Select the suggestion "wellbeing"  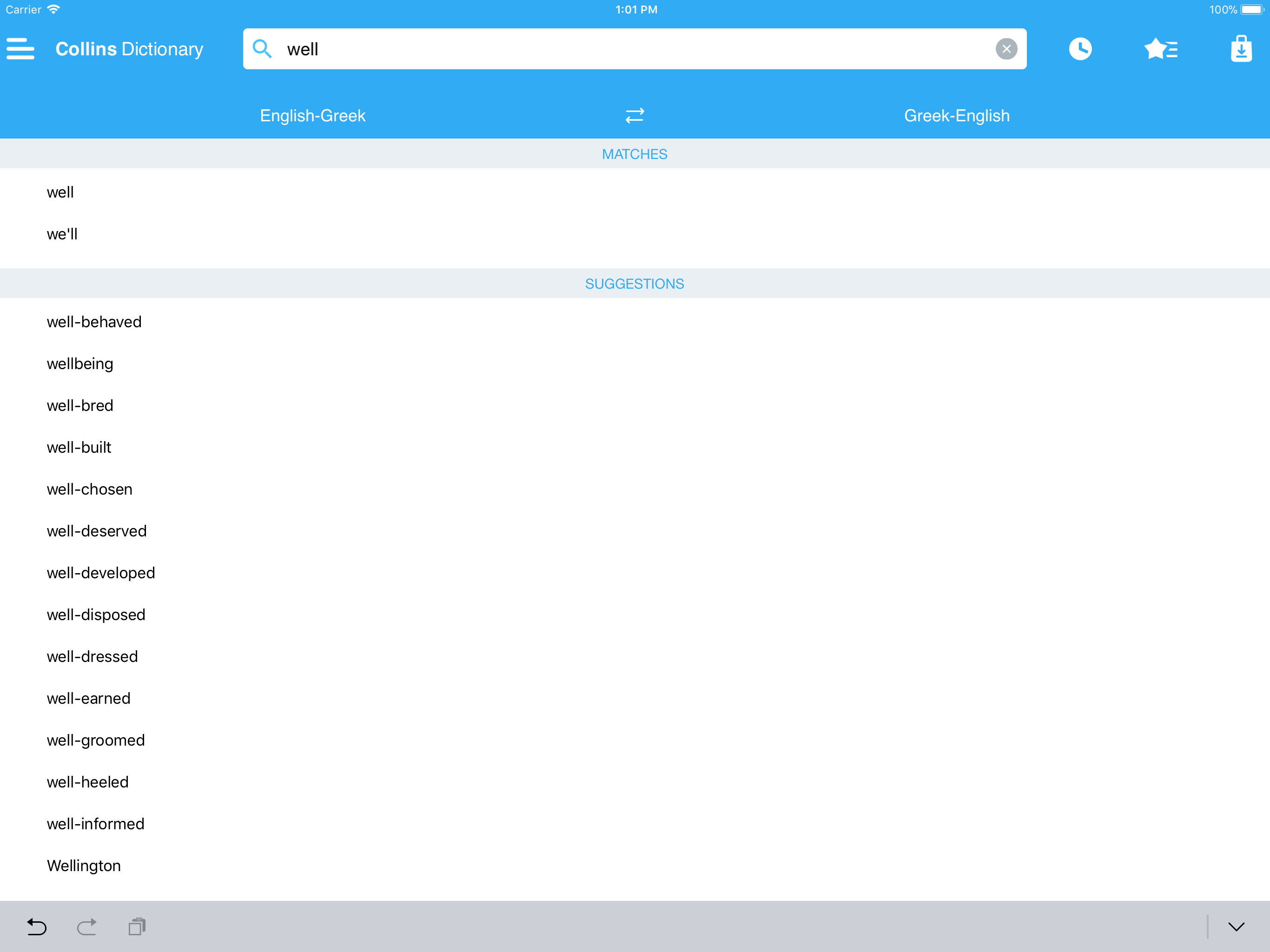[80, 364]
